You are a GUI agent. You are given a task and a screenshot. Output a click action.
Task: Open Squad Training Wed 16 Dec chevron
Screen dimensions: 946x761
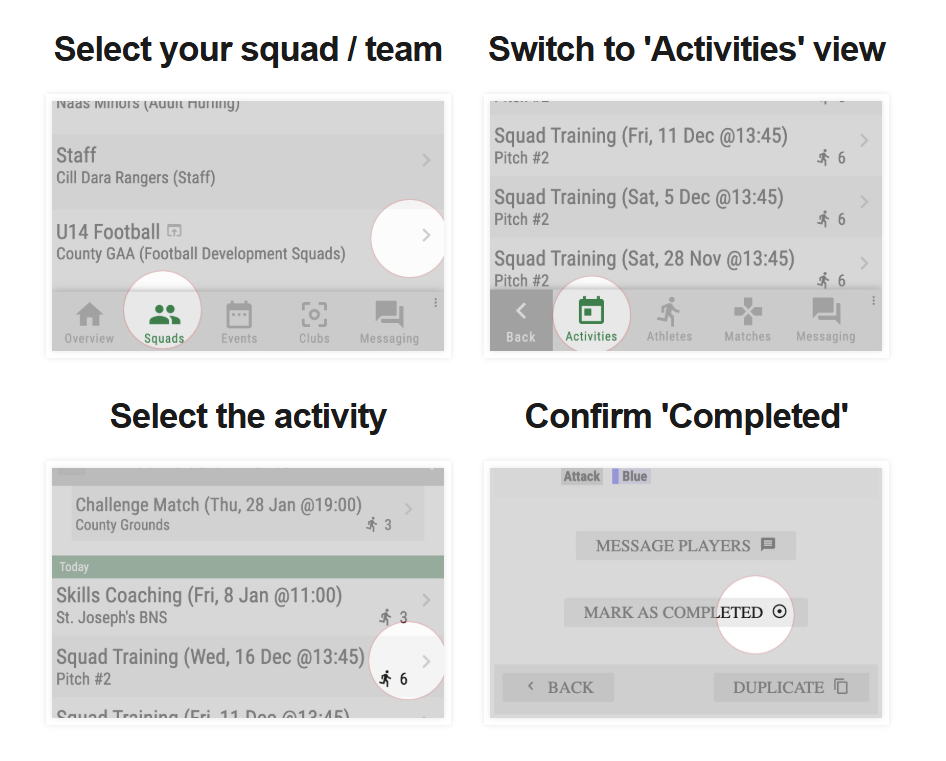pos(426,661)
